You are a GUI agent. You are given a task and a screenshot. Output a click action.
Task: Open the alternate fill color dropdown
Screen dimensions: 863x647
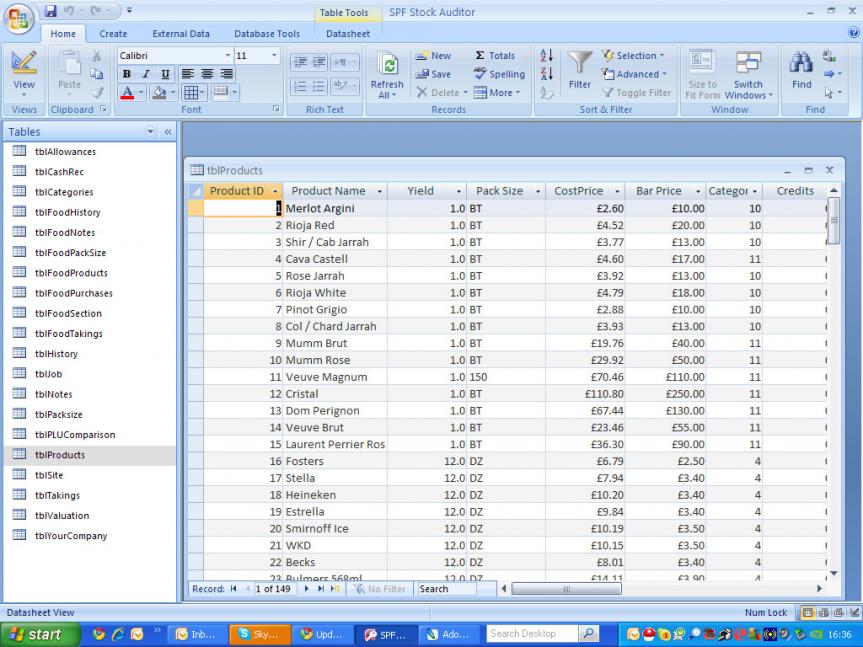(236, 92)
